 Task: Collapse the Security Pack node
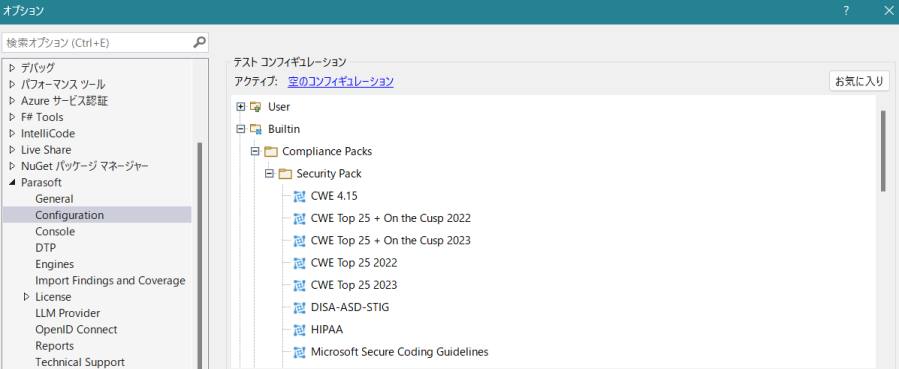[x=269, y=174]
